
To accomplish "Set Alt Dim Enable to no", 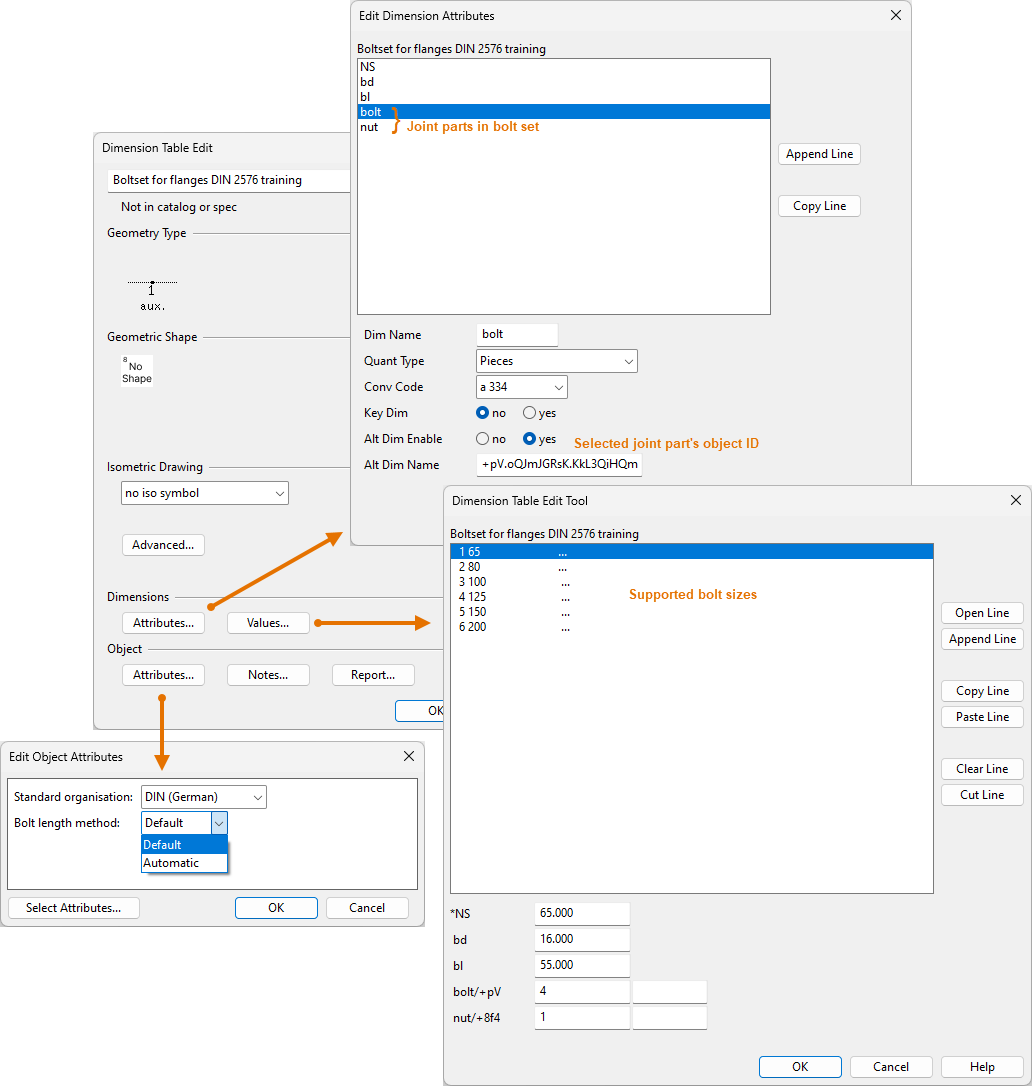I will (483, 439).
